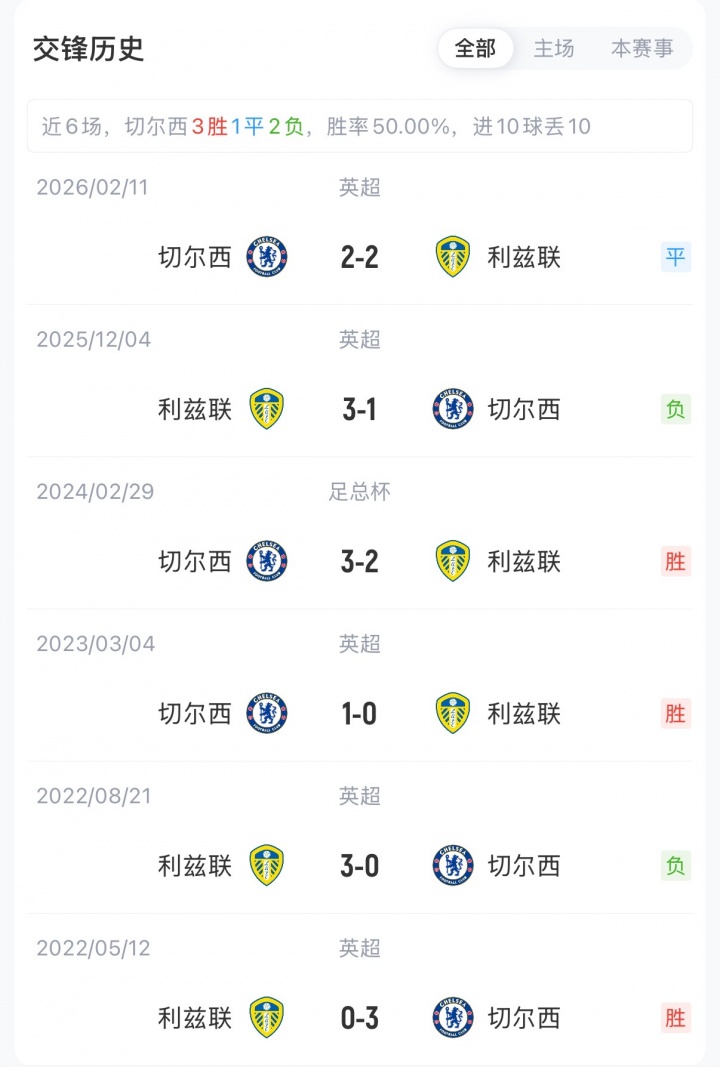The height and width of the screenshot is (1067, 720).
Task: Click Leeds United crest in the 2025/12/04 match
Action: (267, 409)
